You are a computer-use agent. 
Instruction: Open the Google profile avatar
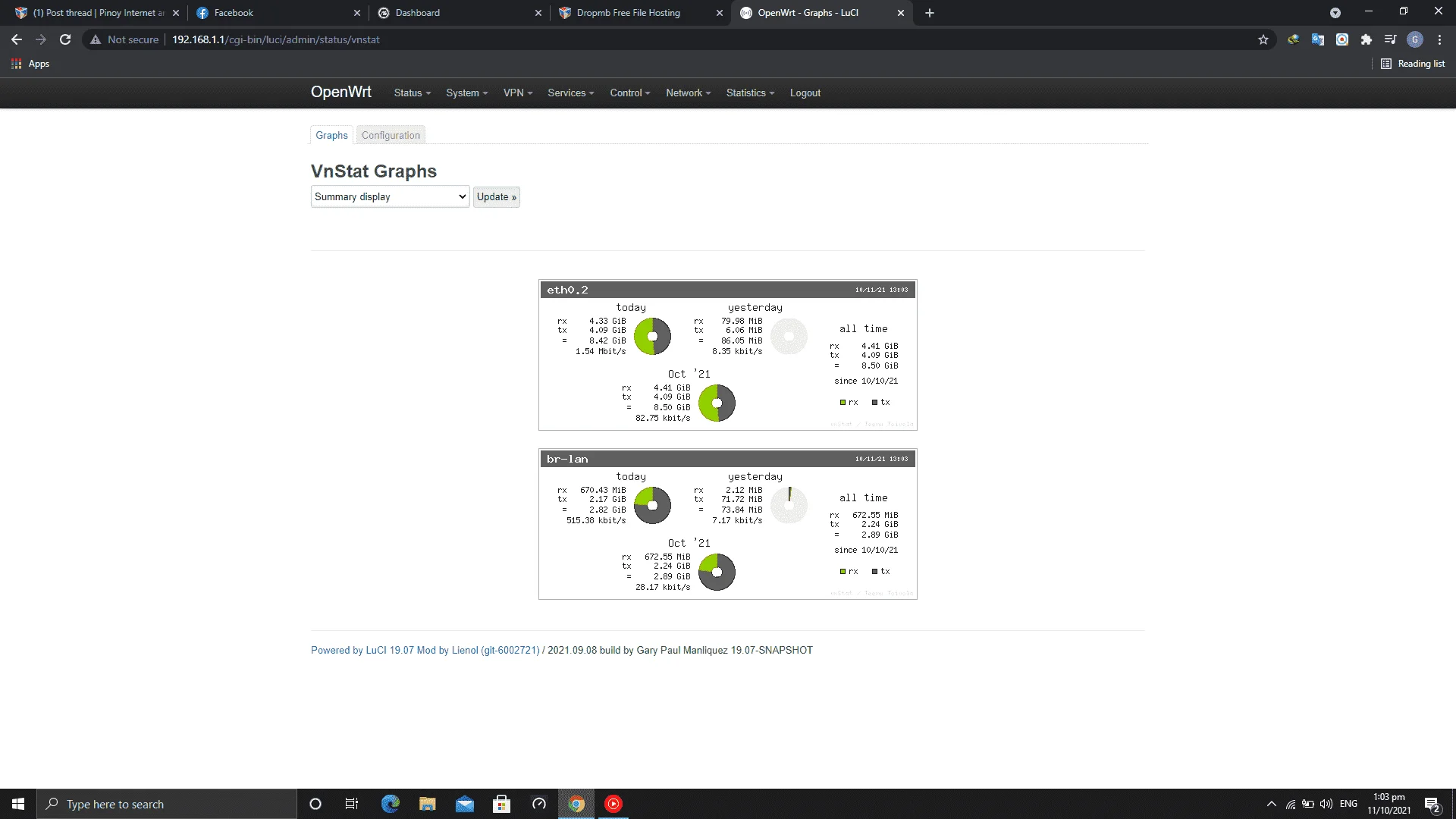point(1415,39)
